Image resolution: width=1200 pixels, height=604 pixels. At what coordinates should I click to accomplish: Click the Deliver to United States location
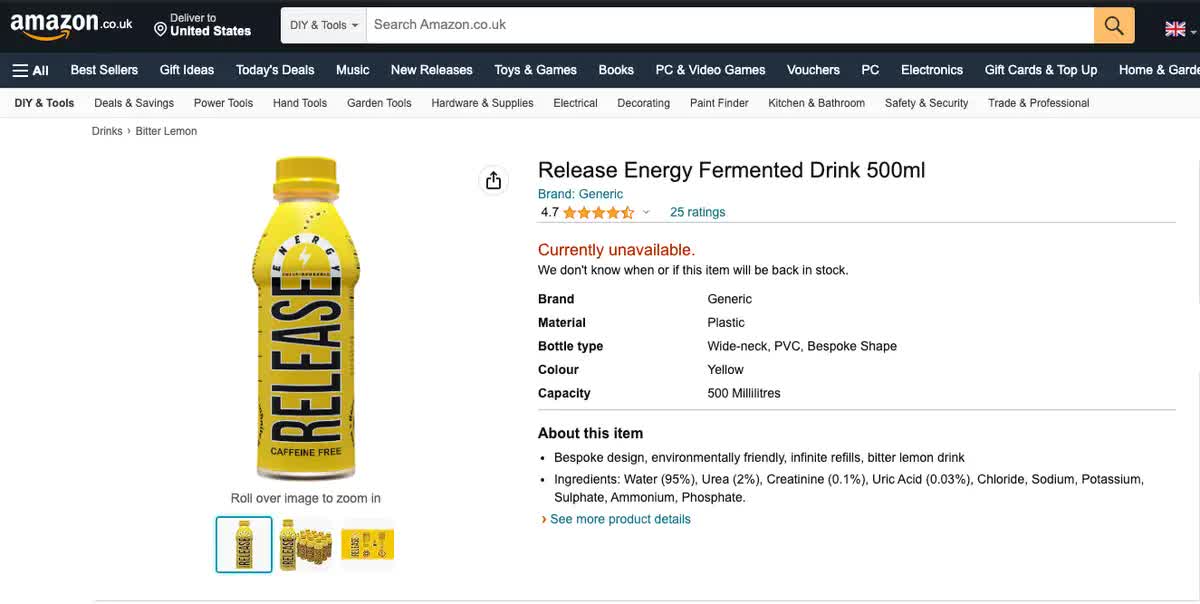pos(201,25)
